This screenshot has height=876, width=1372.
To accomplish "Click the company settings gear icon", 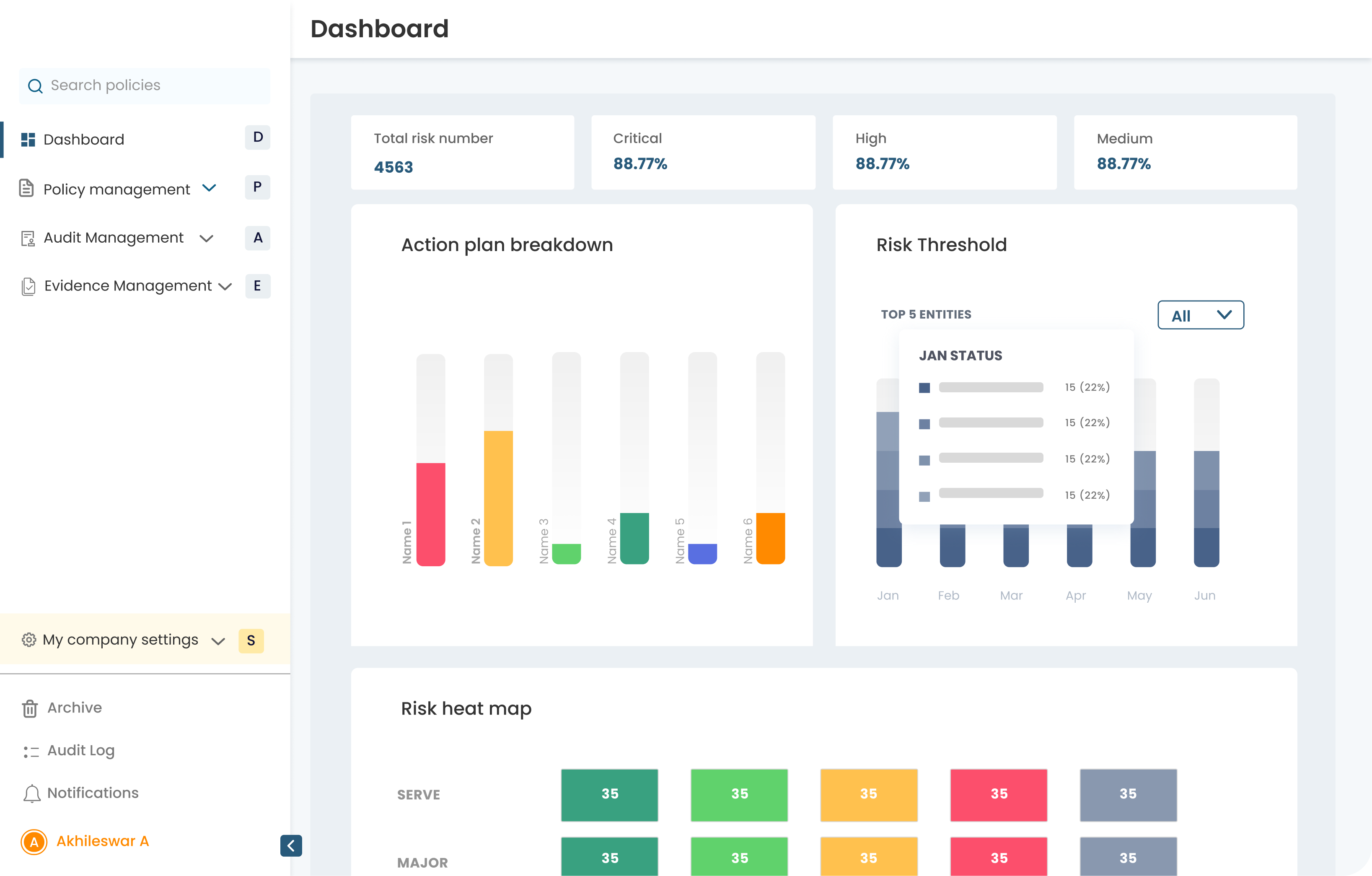I will pos(28,640).
